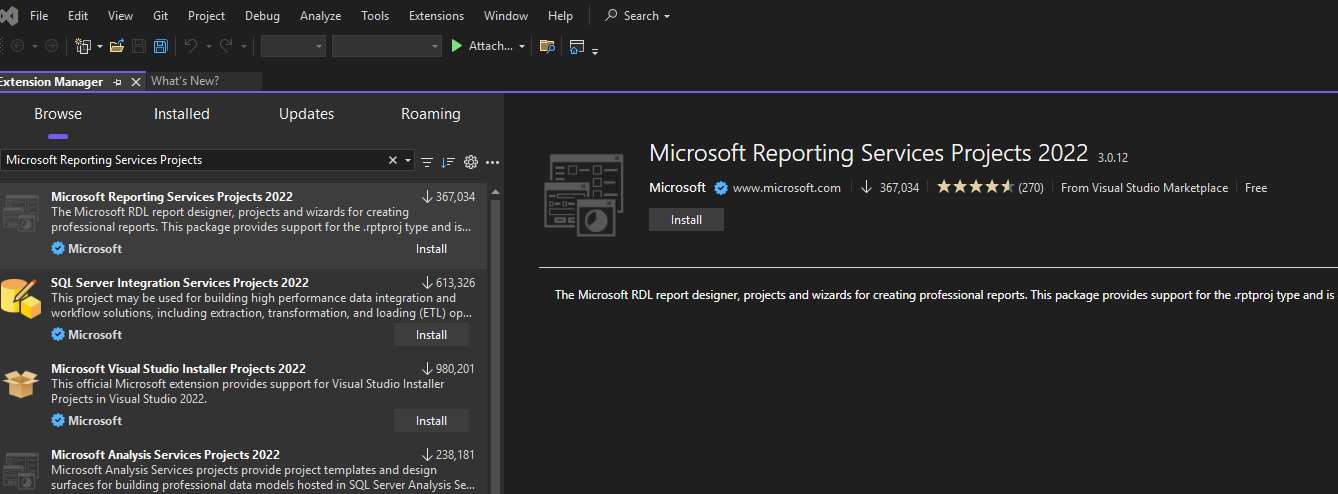The width and height of the screenshot is (1338, 494).
Task: Open the Window menu
Action: pos(505,16)
